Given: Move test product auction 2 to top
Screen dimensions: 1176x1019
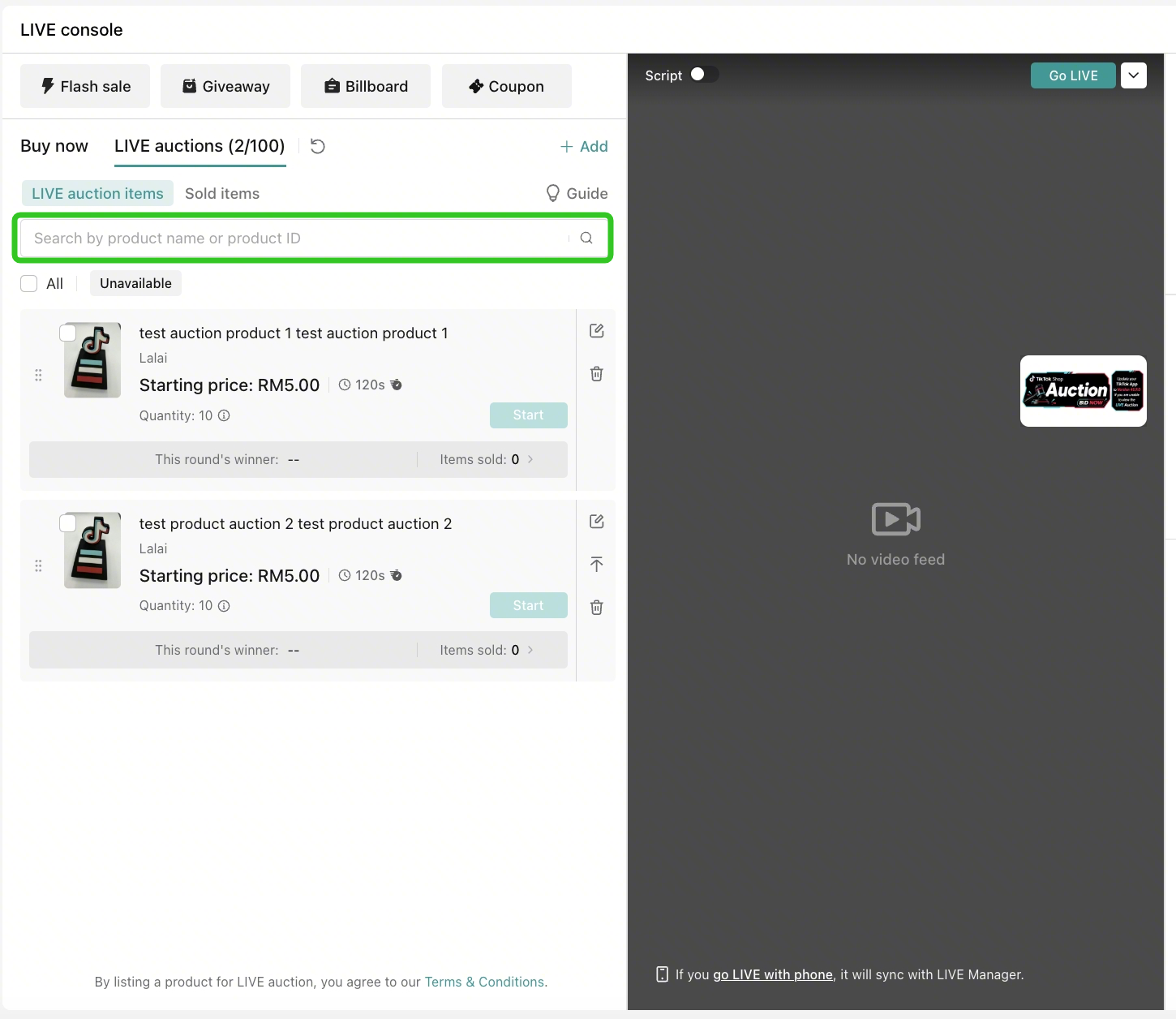Looking at the screenshot, I should [597, 565].
